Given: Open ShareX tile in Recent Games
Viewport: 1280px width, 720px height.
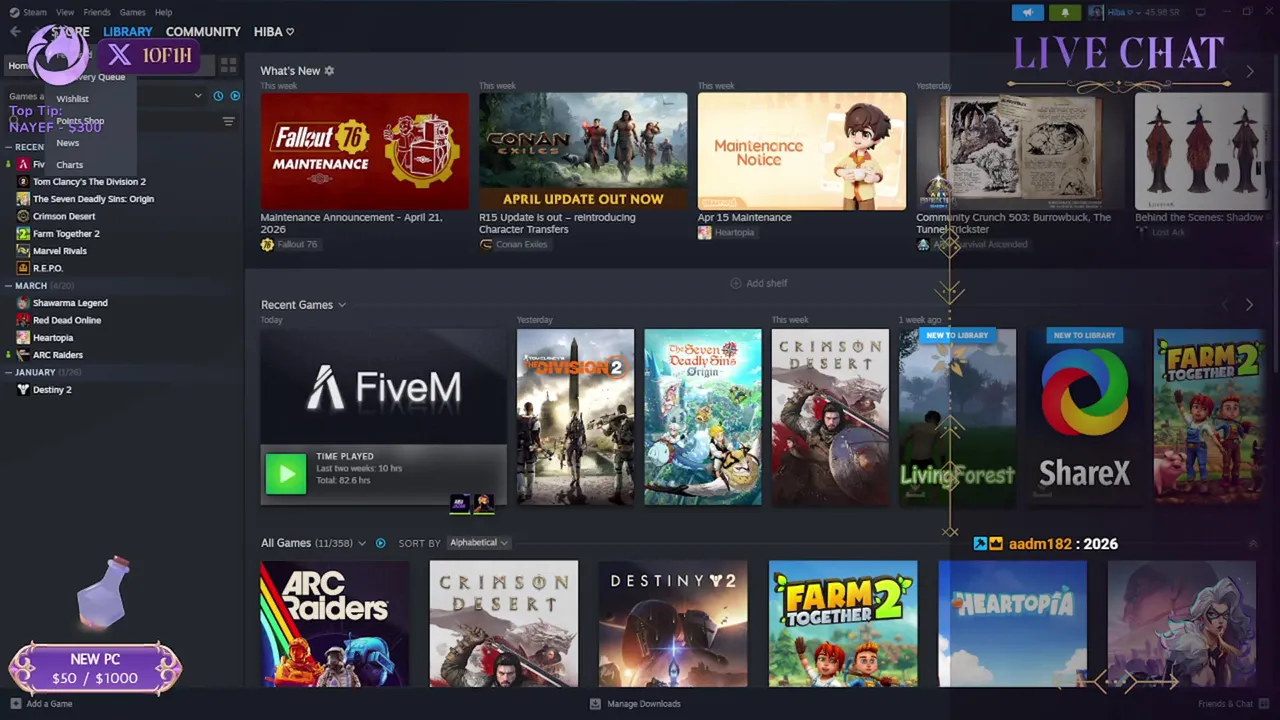Looking at the screenshot, I should 1084,417.
